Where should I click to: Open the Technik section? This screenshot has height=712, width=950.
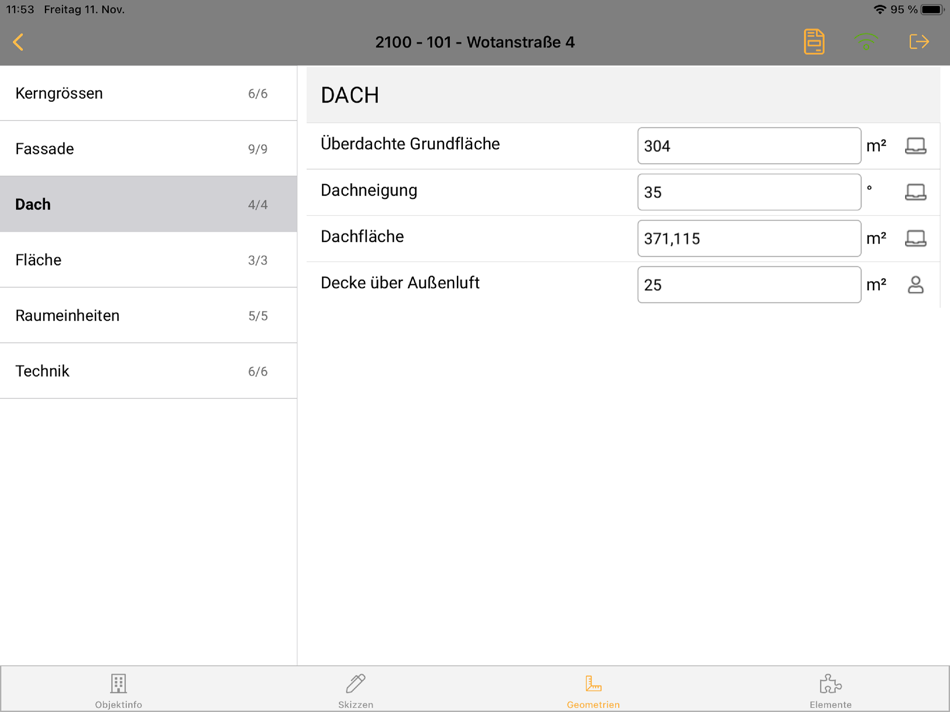pos(148,370)
